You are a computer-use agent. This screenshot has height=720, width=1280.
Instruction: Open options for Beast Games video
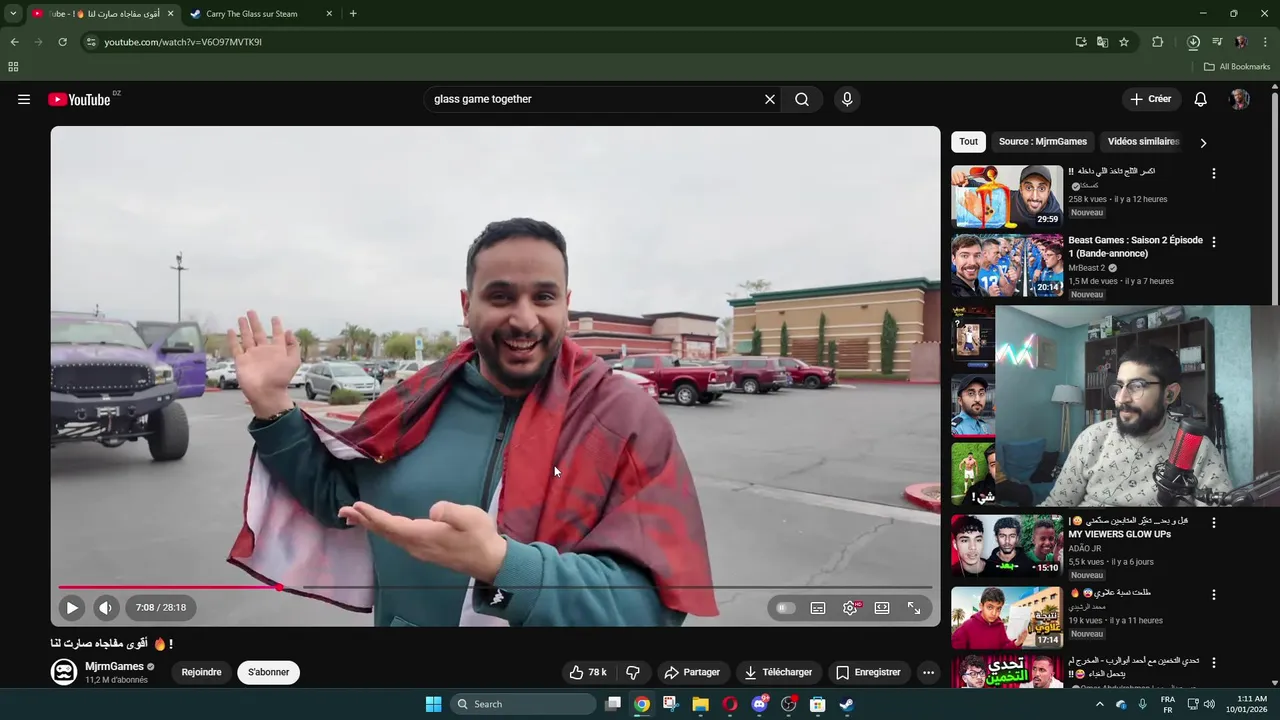1214,242
